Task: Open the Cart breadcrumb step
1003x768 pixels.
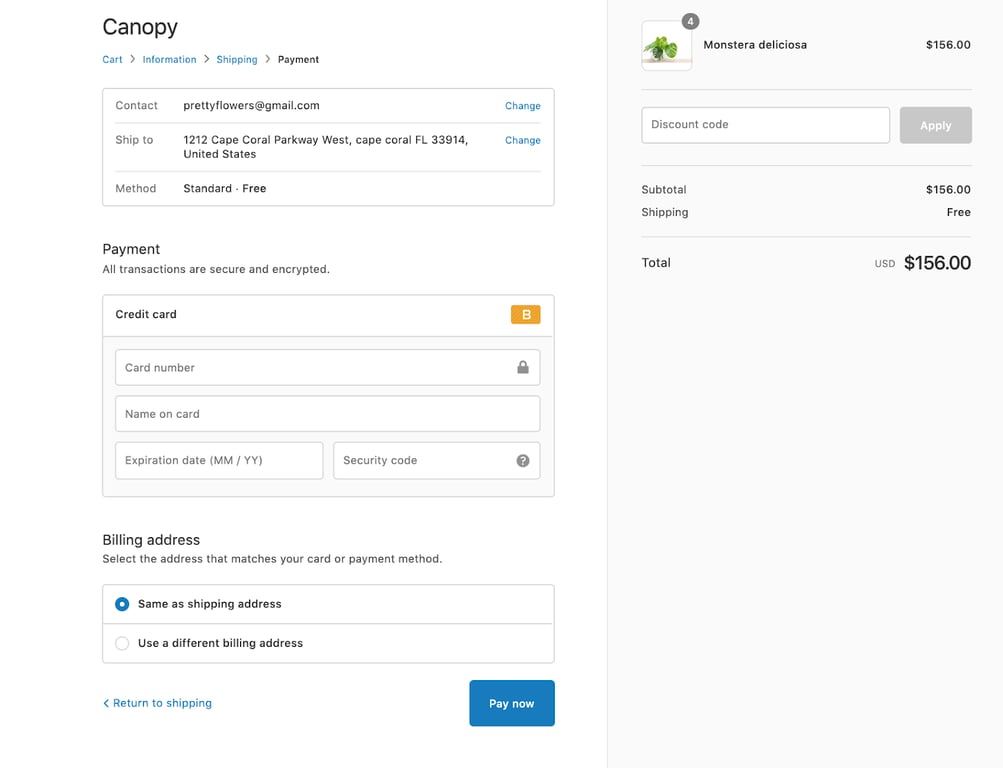Action: tap(112, 60)
